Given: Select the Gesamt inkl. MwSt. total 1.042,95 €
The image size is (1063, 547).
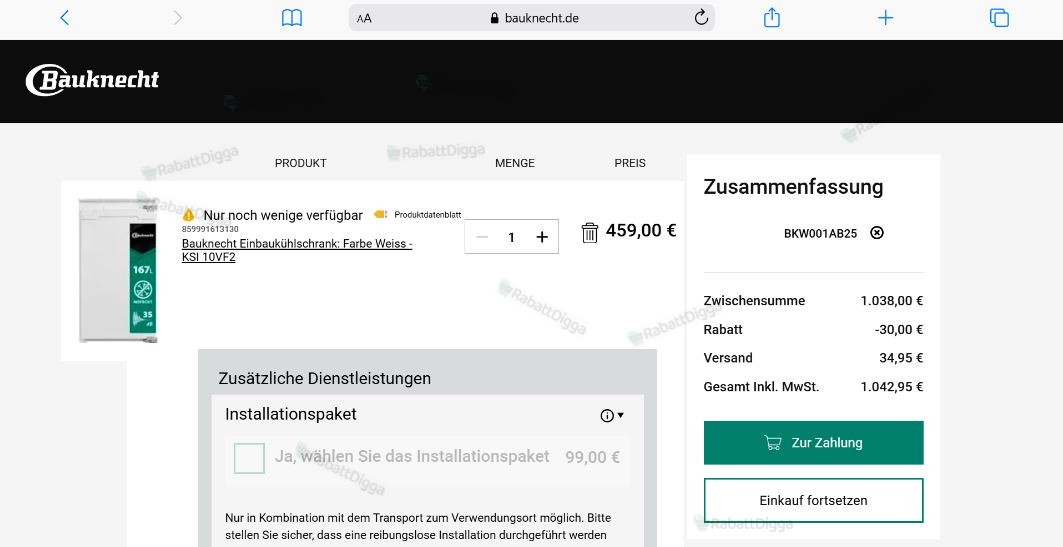Looking at the screenshot, I should pyautogui.click(x=891, y=387).
